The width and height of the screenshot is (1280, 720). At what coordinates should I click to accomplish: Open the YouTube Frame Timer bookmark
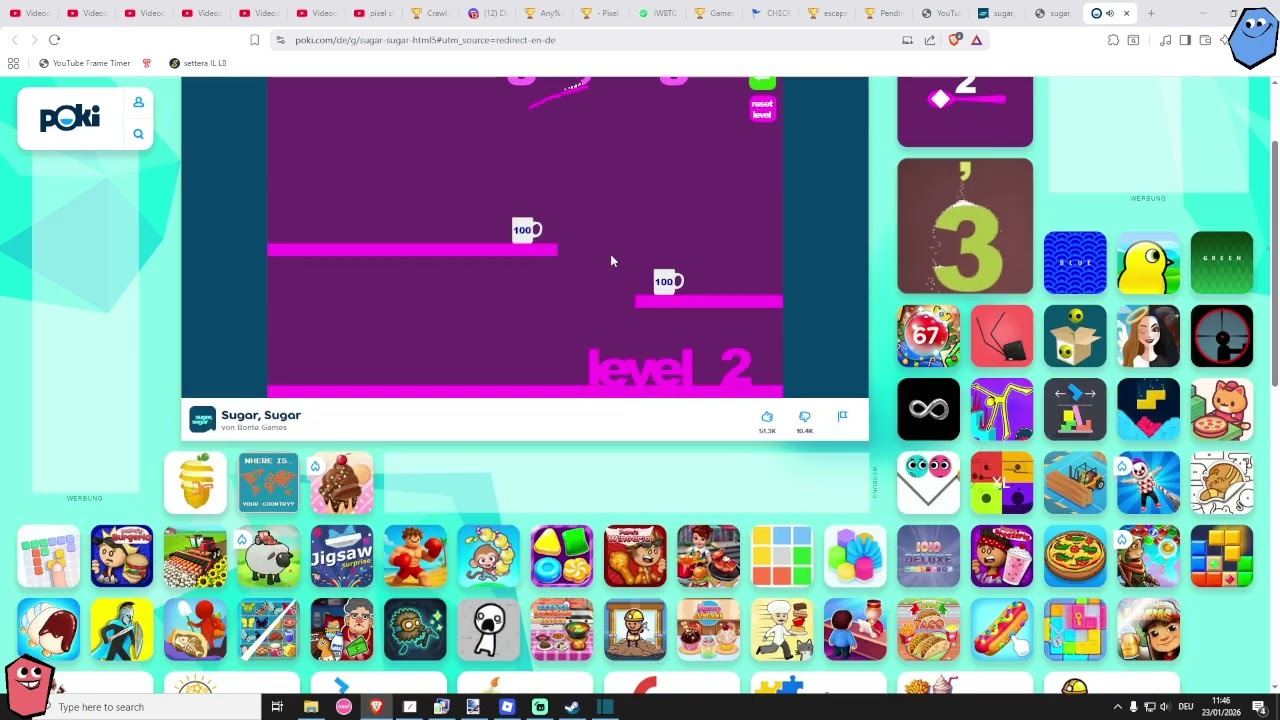(85, 63)
